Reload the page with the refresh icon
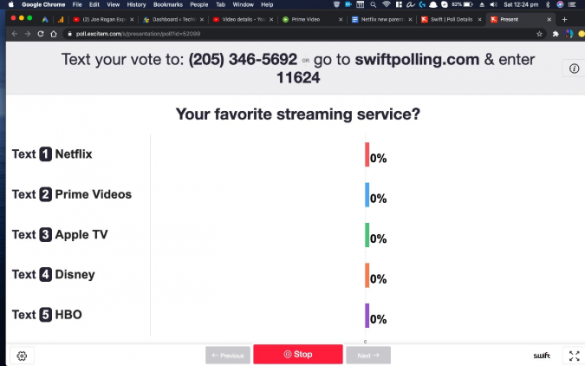This screenshot has width=585, height=366. 40,34
